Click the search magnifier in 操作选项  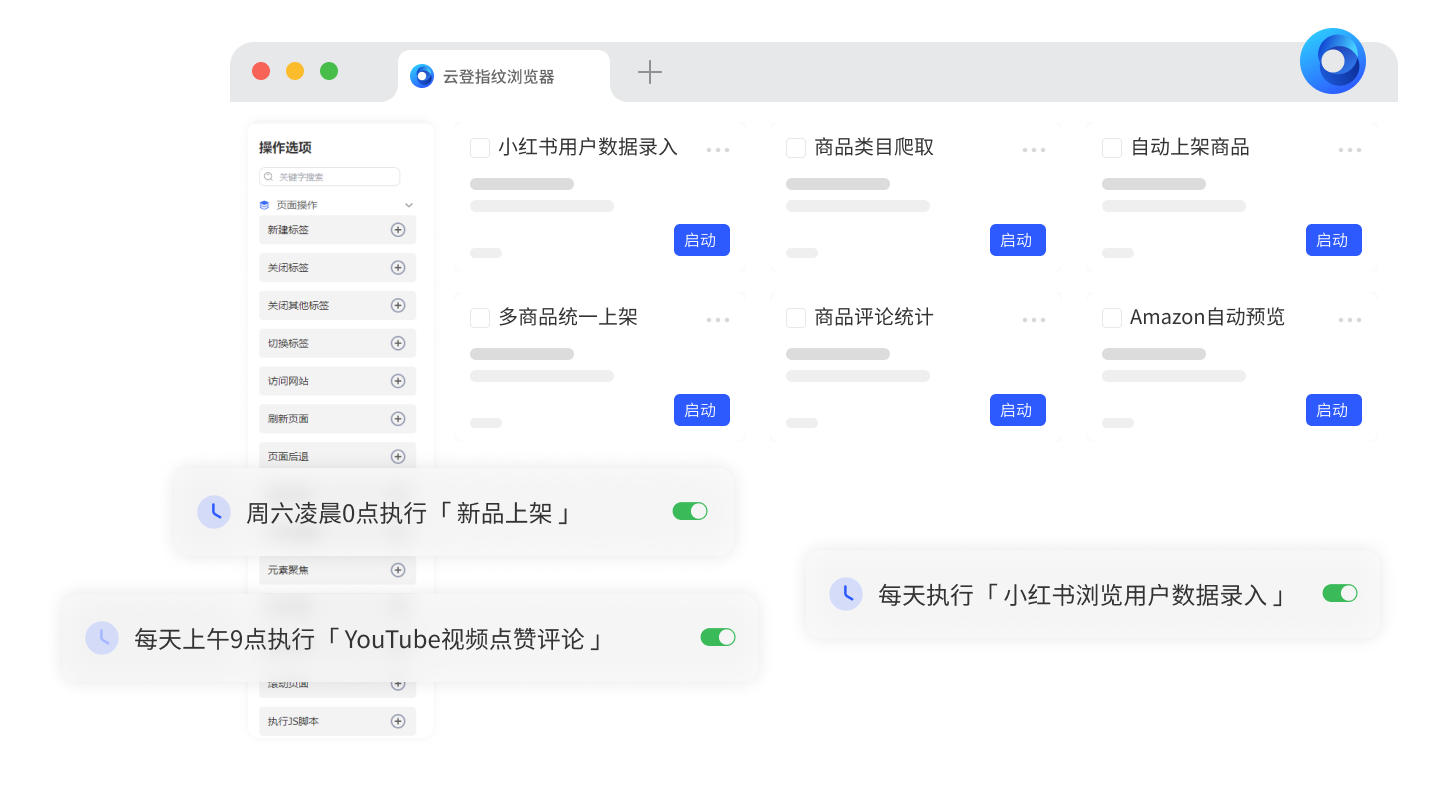pyautogui.click(x=269, y=177)
